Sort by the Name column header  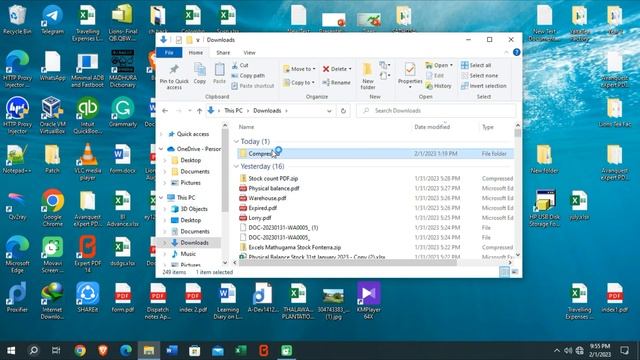pyautogui.click(x=246, y=127)
